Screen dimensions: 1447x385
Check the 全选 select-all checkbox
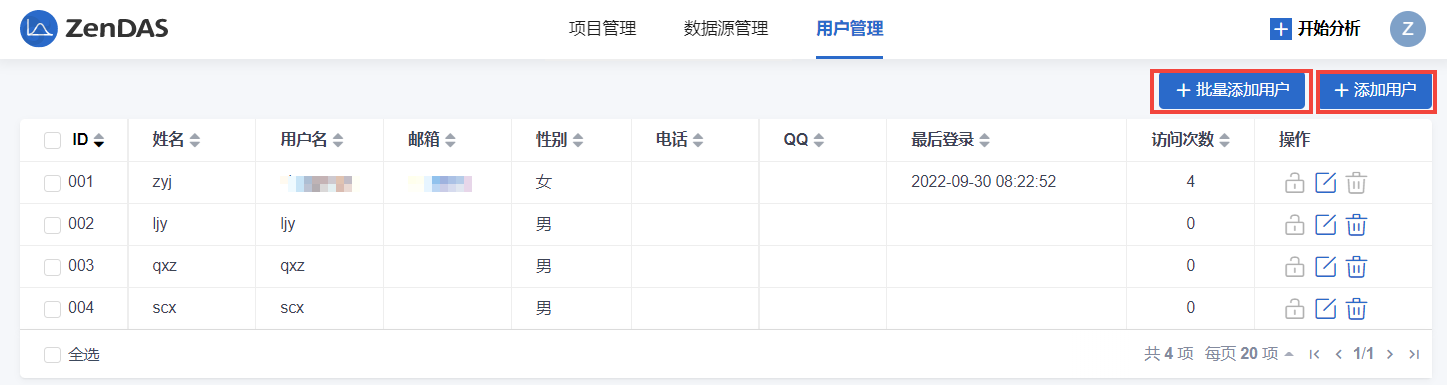tap(52, 355)
